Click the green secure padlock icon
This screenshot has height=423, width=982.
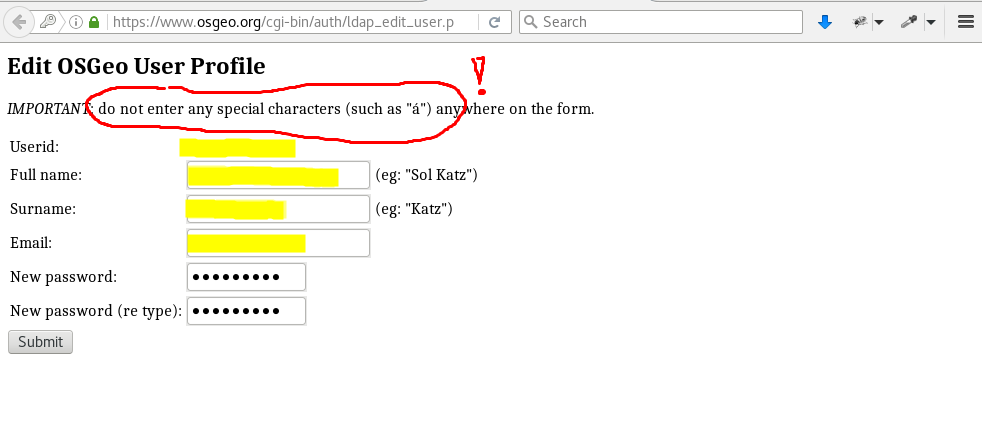click(x=94, y=22)
